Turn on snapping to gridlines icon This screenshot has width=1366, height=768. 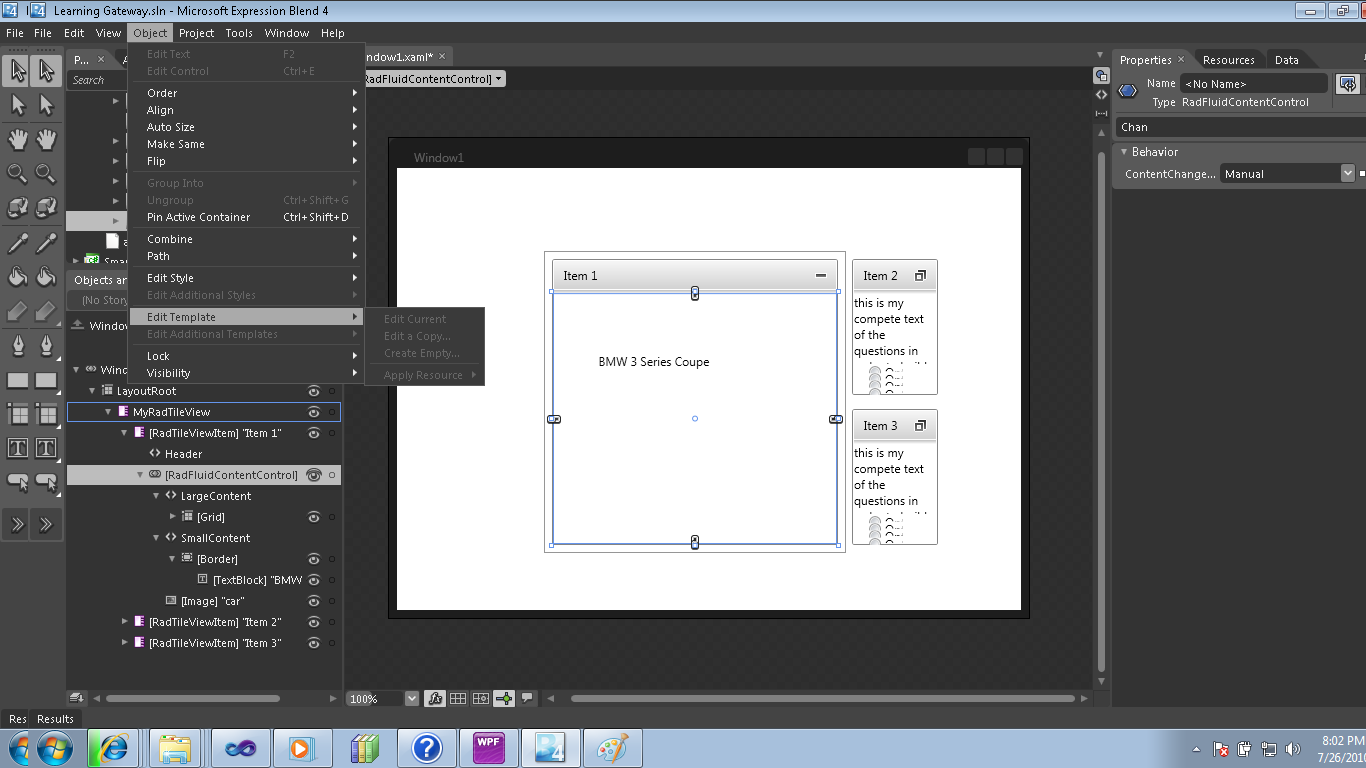(x=481, y=699)
